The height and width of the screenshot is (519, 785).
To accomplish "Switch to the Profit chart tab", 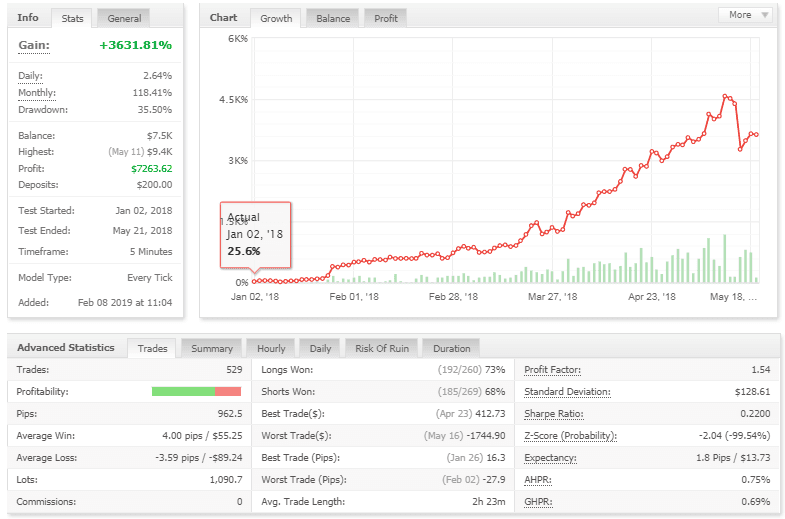I will (385, 18).
